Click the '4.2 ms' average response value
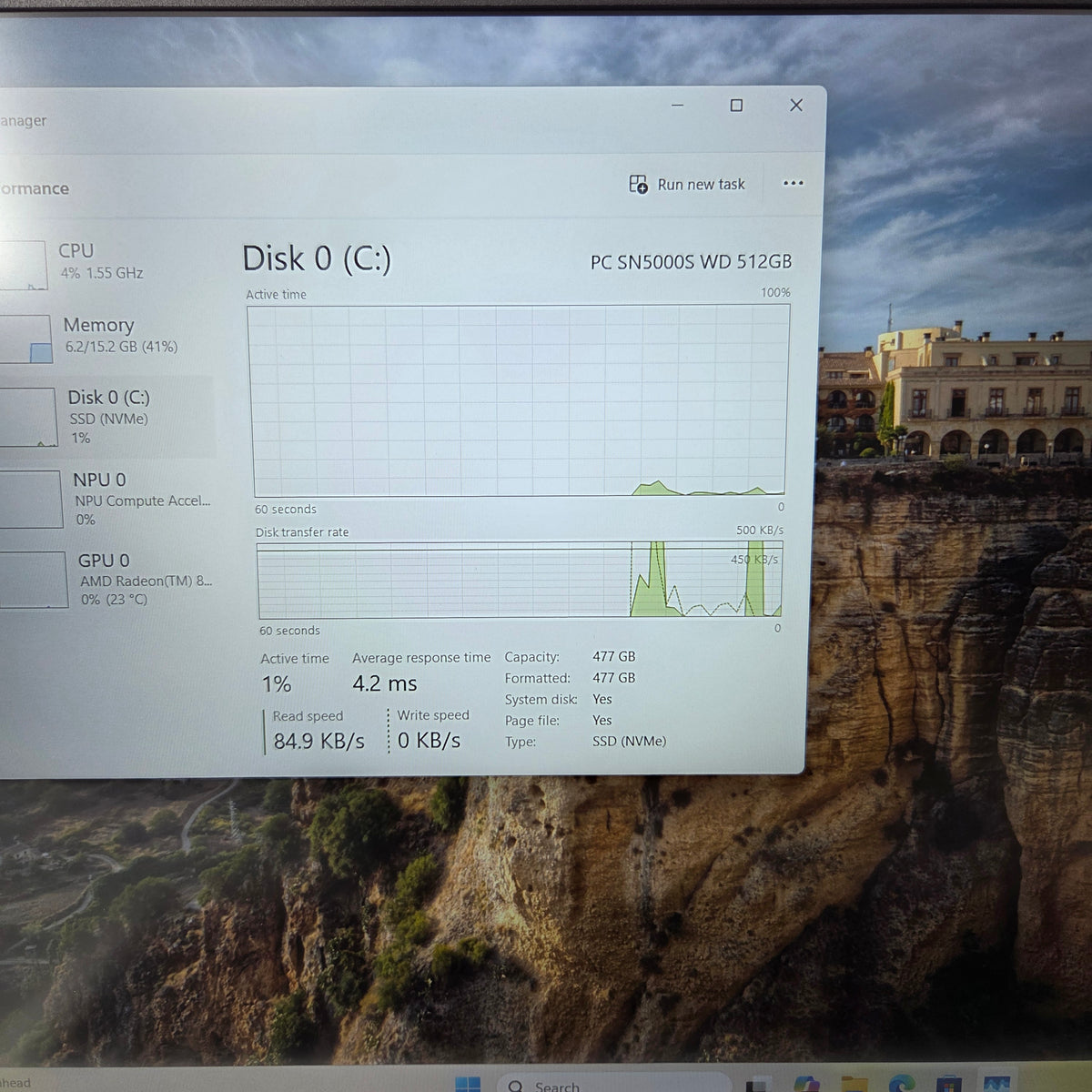 point(385,683)
